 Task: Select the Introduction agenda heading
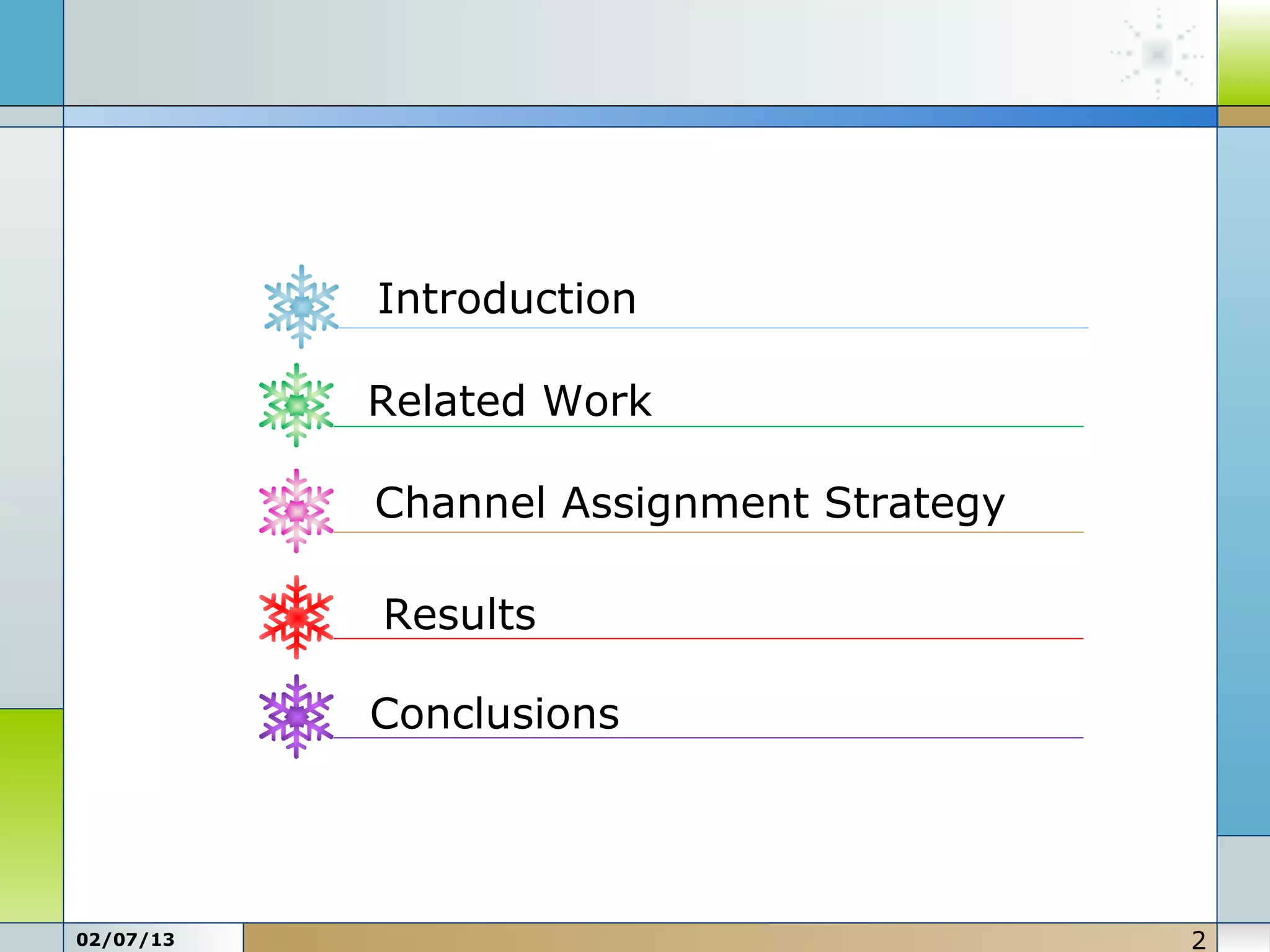[x=507, y=299]
